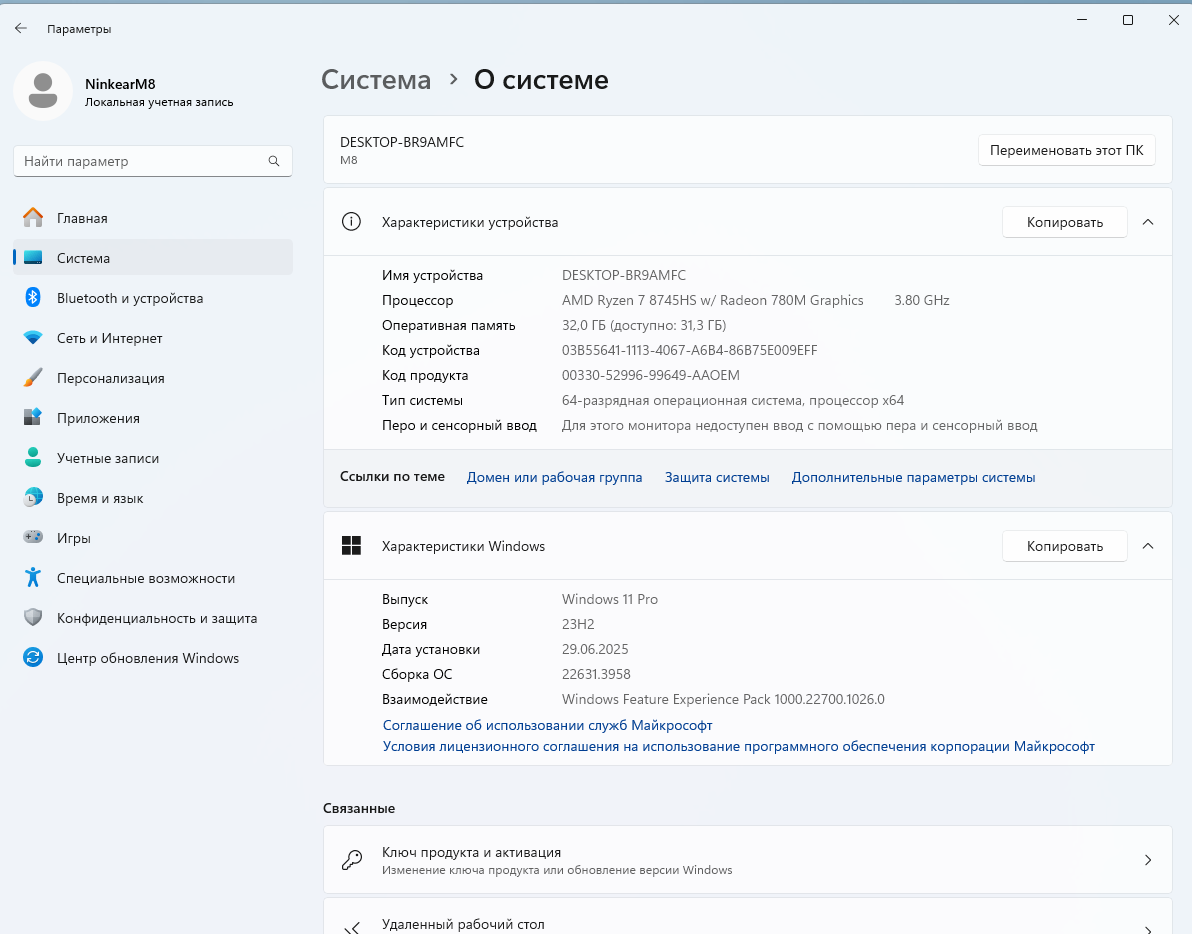The width and height of the screenshot is (1192, 934).
Task: Click the Найти параметр search field
Action: point(140,161)
